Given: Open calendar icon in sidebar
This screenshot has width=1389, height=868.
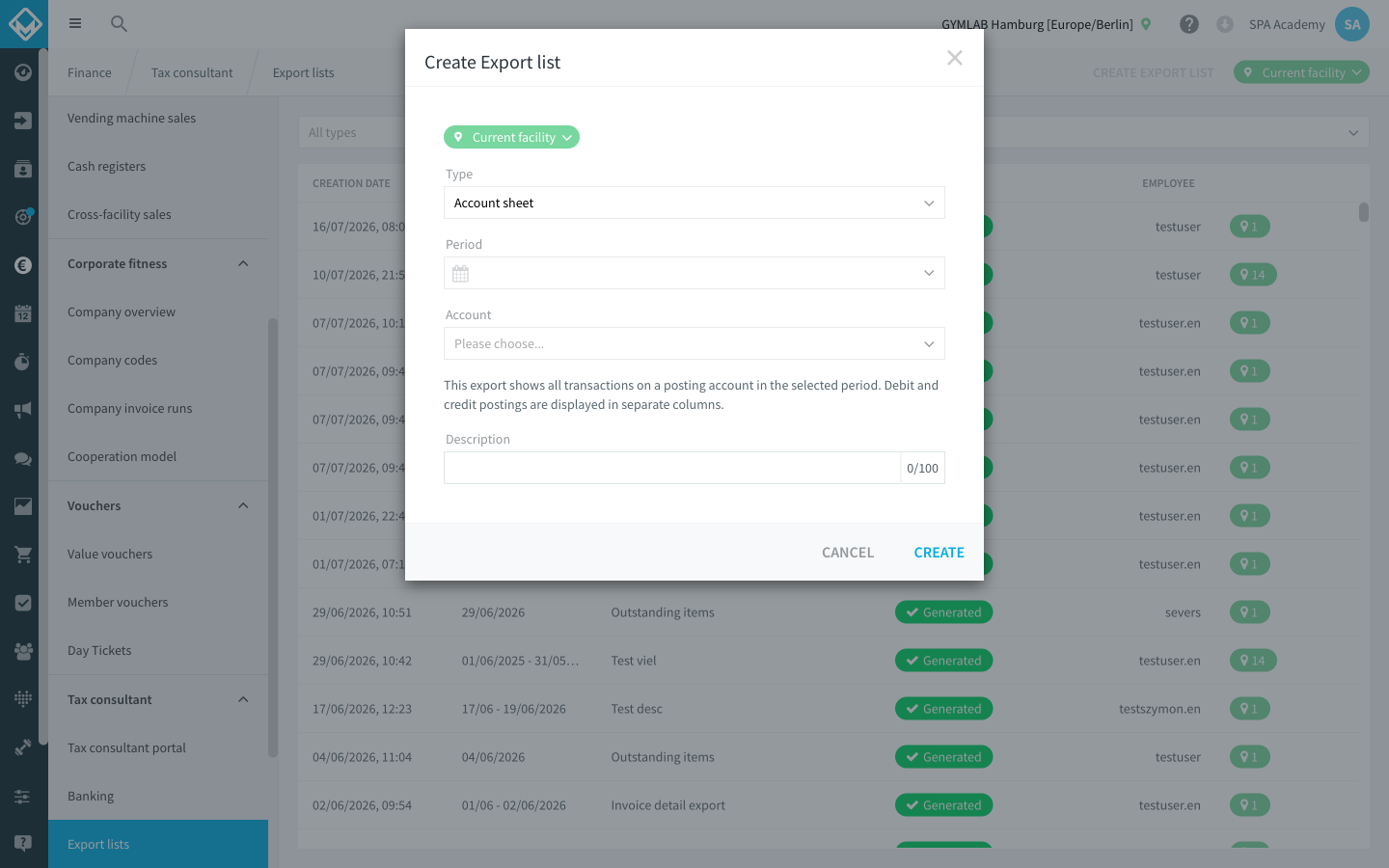Looking at the screenshot, I should coord(23,313).
